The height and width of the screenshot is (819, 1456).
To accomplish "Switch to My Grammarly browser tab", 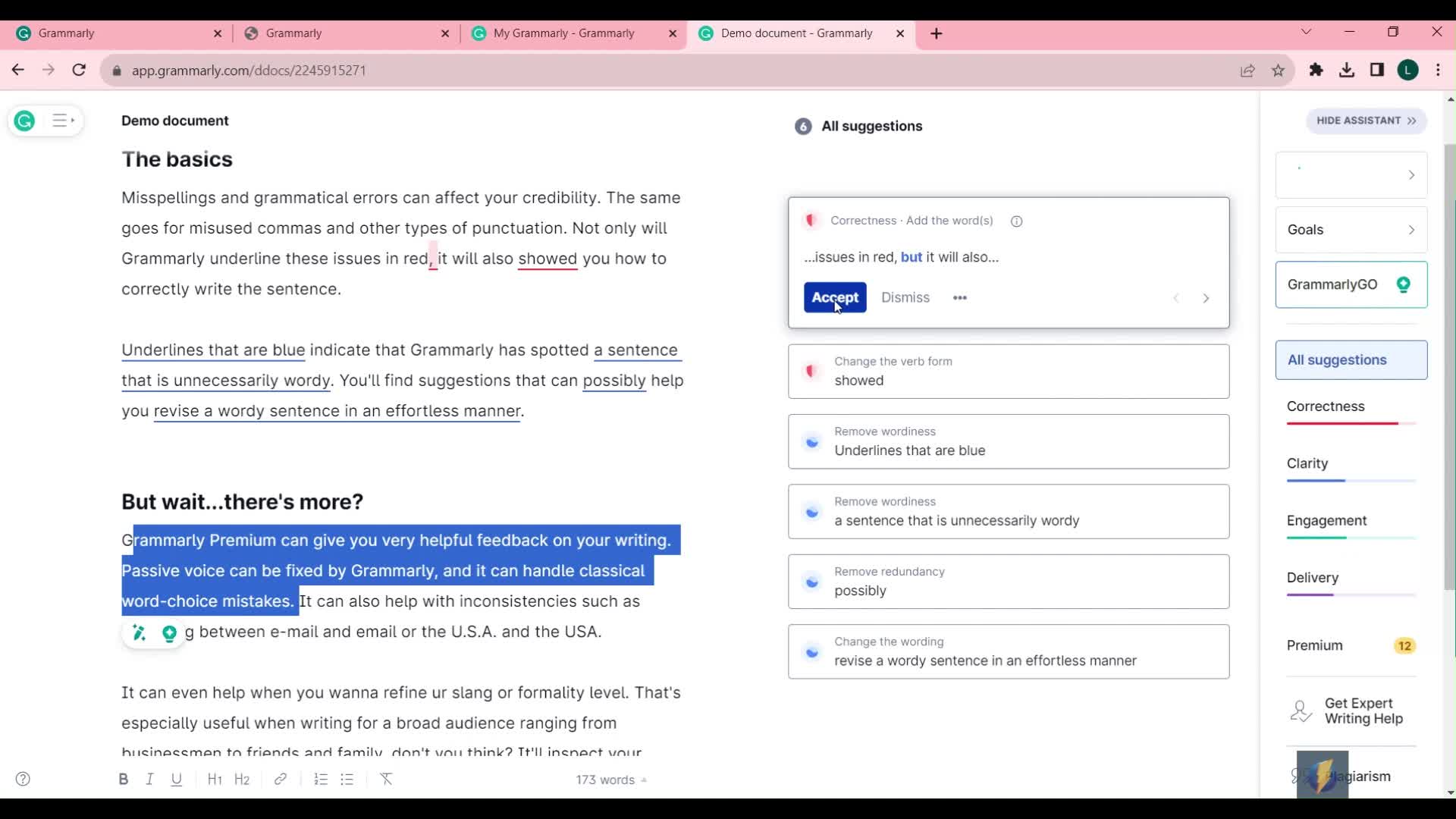I will point(574,33).
